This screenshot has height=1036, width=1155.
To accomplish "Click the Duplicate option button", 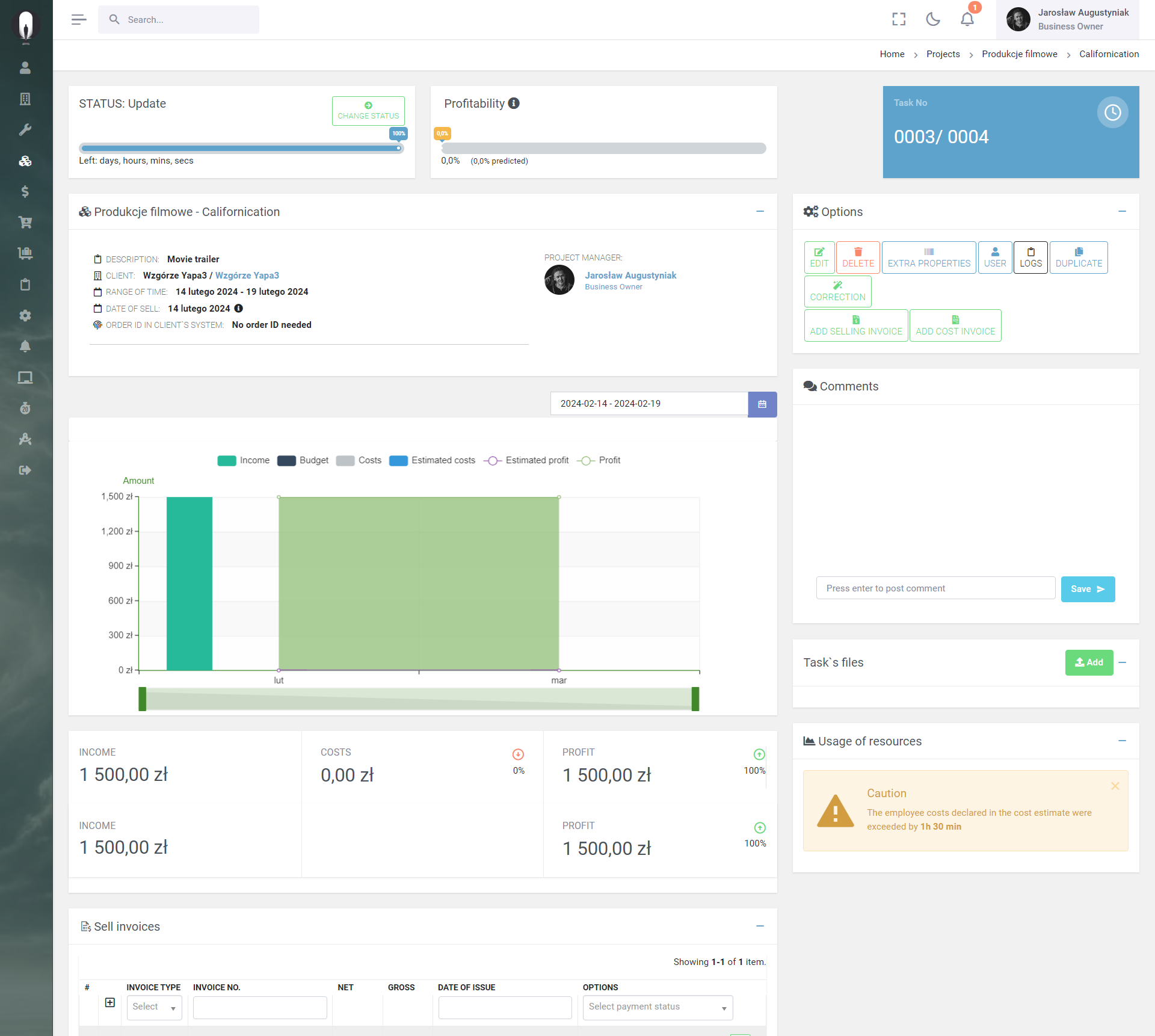I will pos(1079,257).
